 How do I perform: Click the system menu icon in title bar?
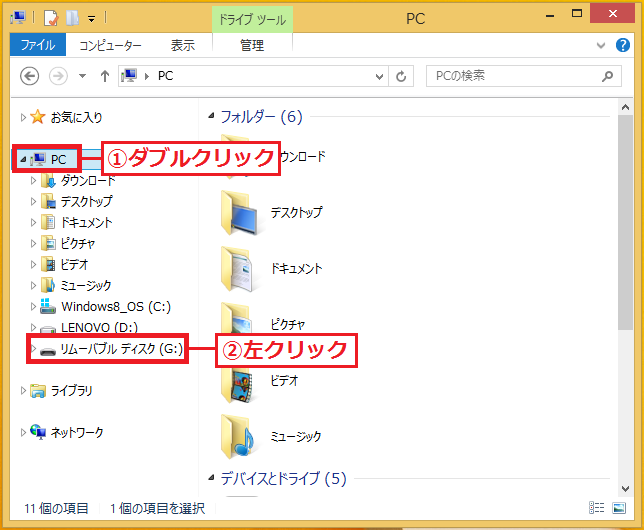coord(18,17)
